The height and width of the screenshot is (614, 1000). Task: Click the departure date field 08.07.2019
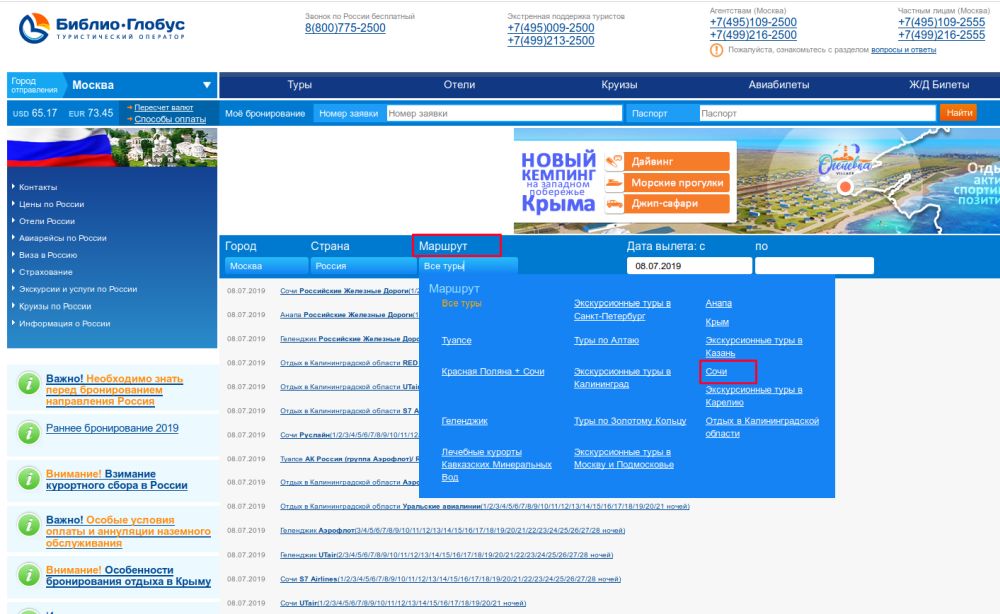tap(688, 266)
